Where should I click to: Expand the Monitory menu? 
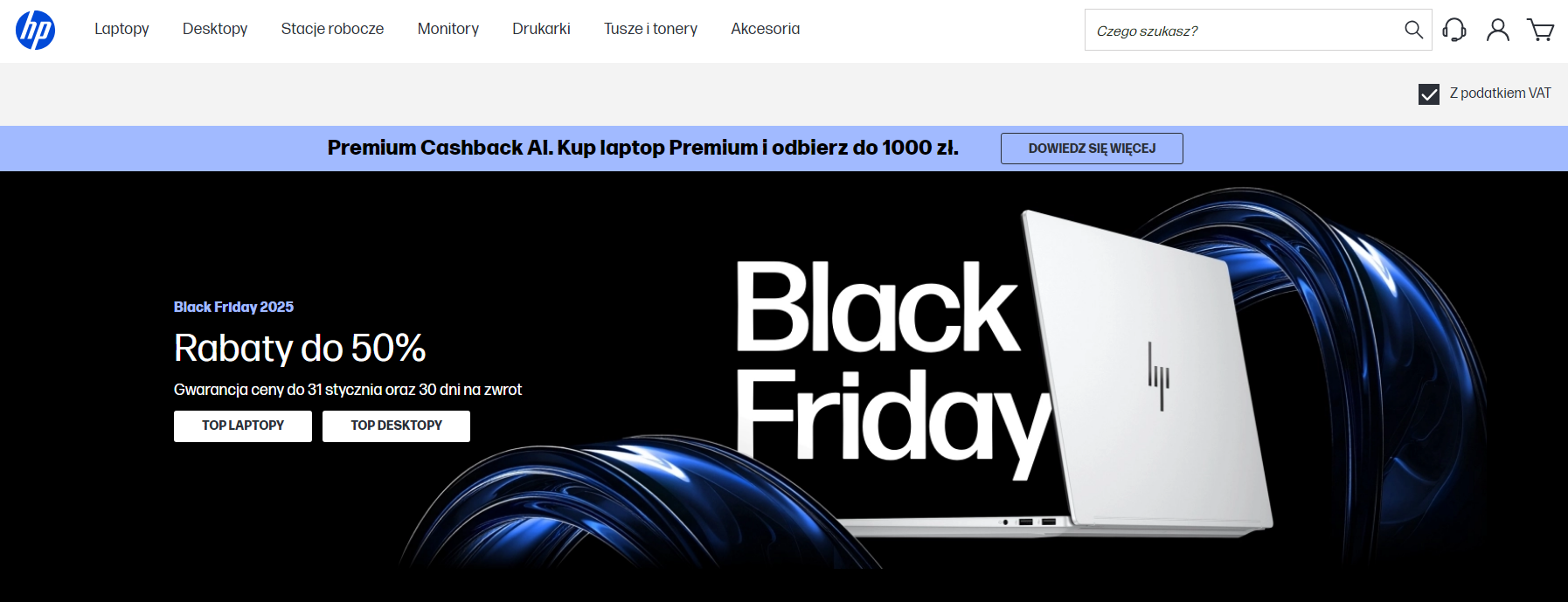tap(448, 29)
